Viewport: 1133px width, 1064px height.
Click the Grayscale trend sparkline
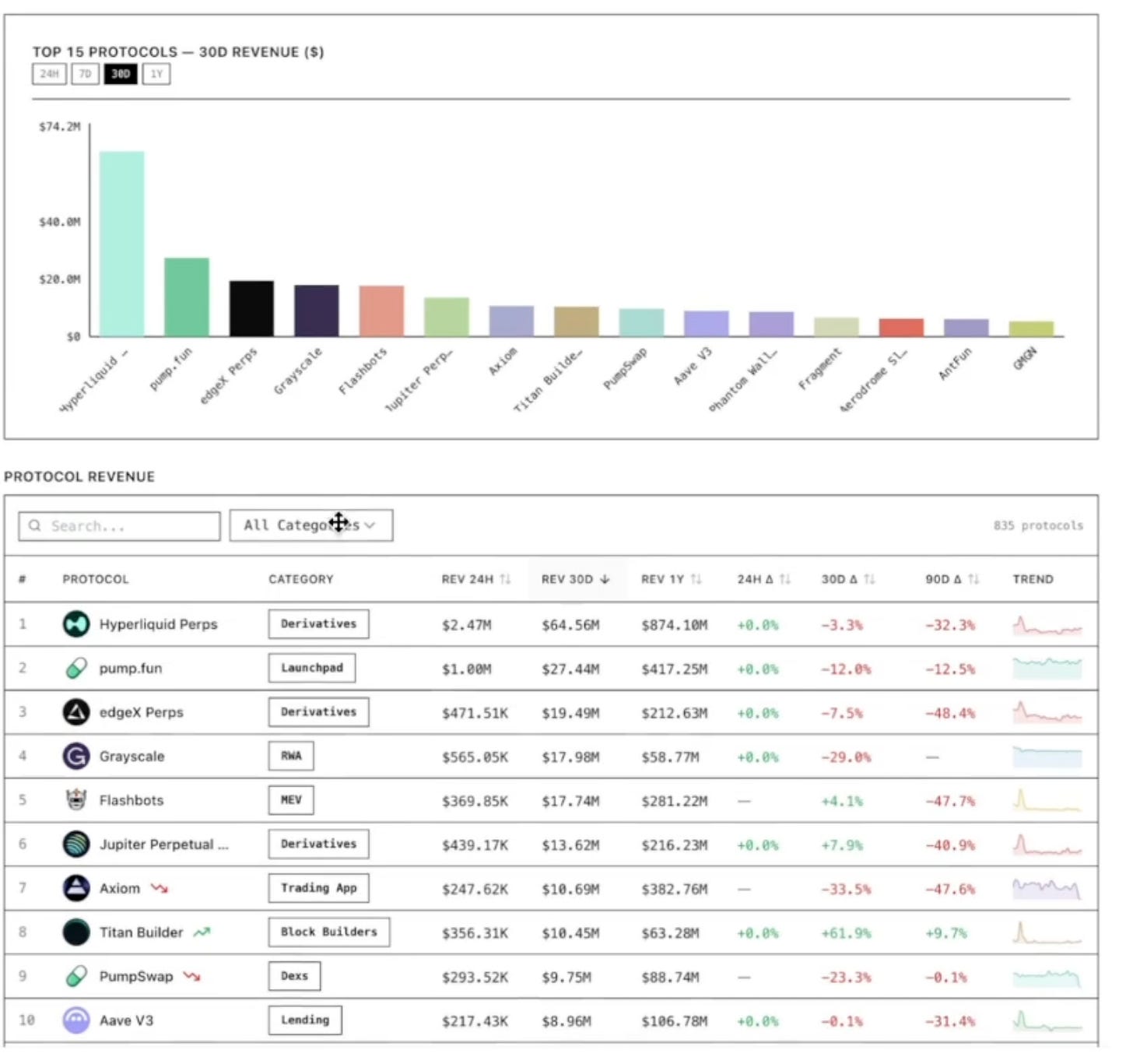pyautogui.click(x=1047, y=757)
